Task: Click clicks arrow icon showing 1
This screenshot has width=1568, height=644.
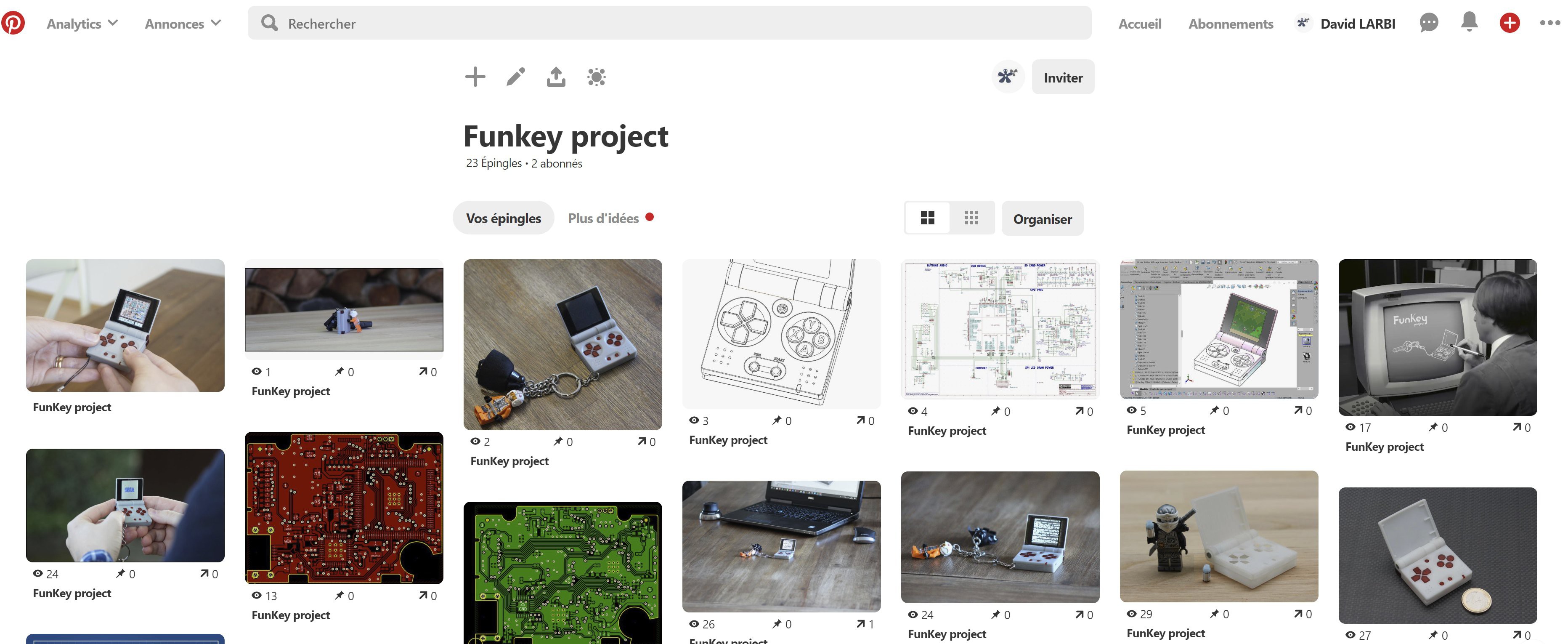Action: point(861,623)
